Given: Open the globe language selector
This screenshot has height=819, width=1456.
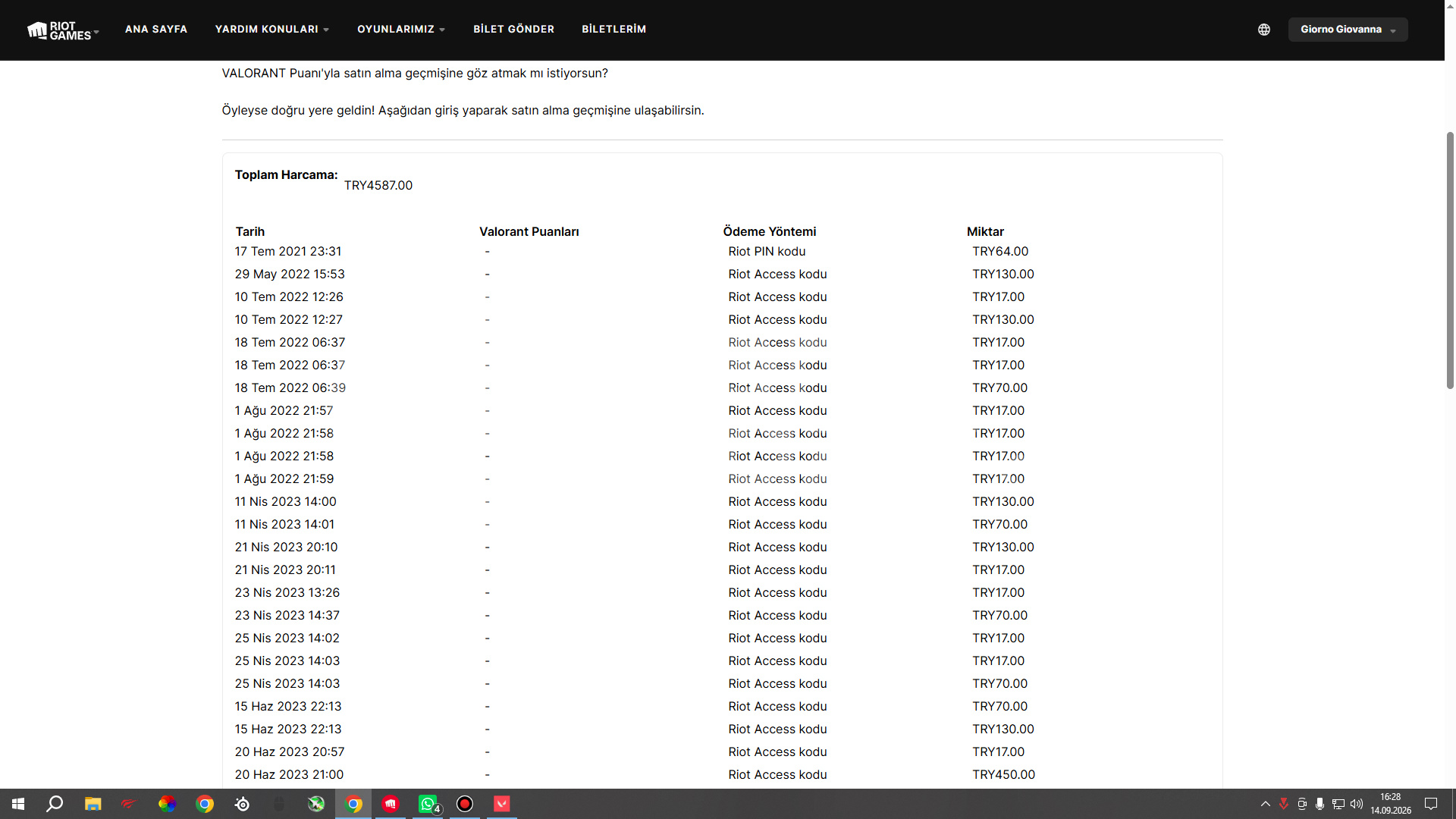Looking at the screenshot, I should 1264,30.
